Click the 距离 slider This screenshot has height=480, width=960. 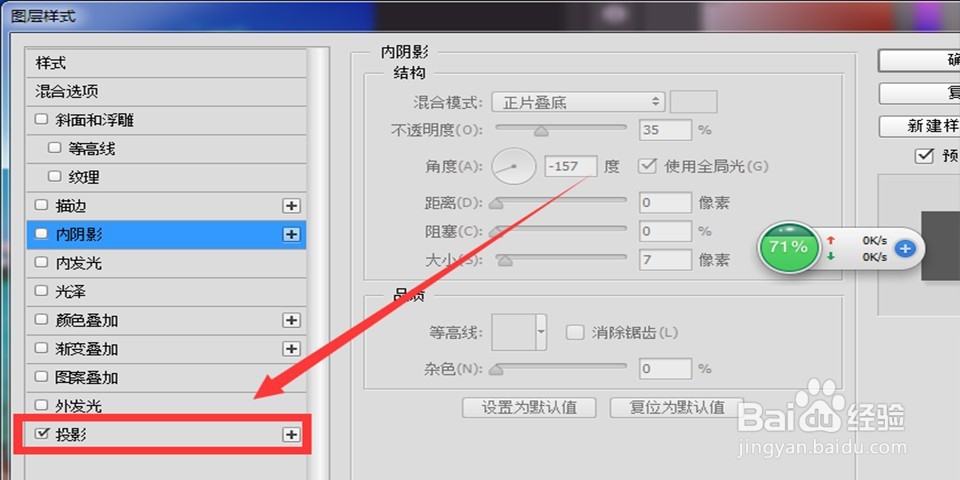(561, 202)
